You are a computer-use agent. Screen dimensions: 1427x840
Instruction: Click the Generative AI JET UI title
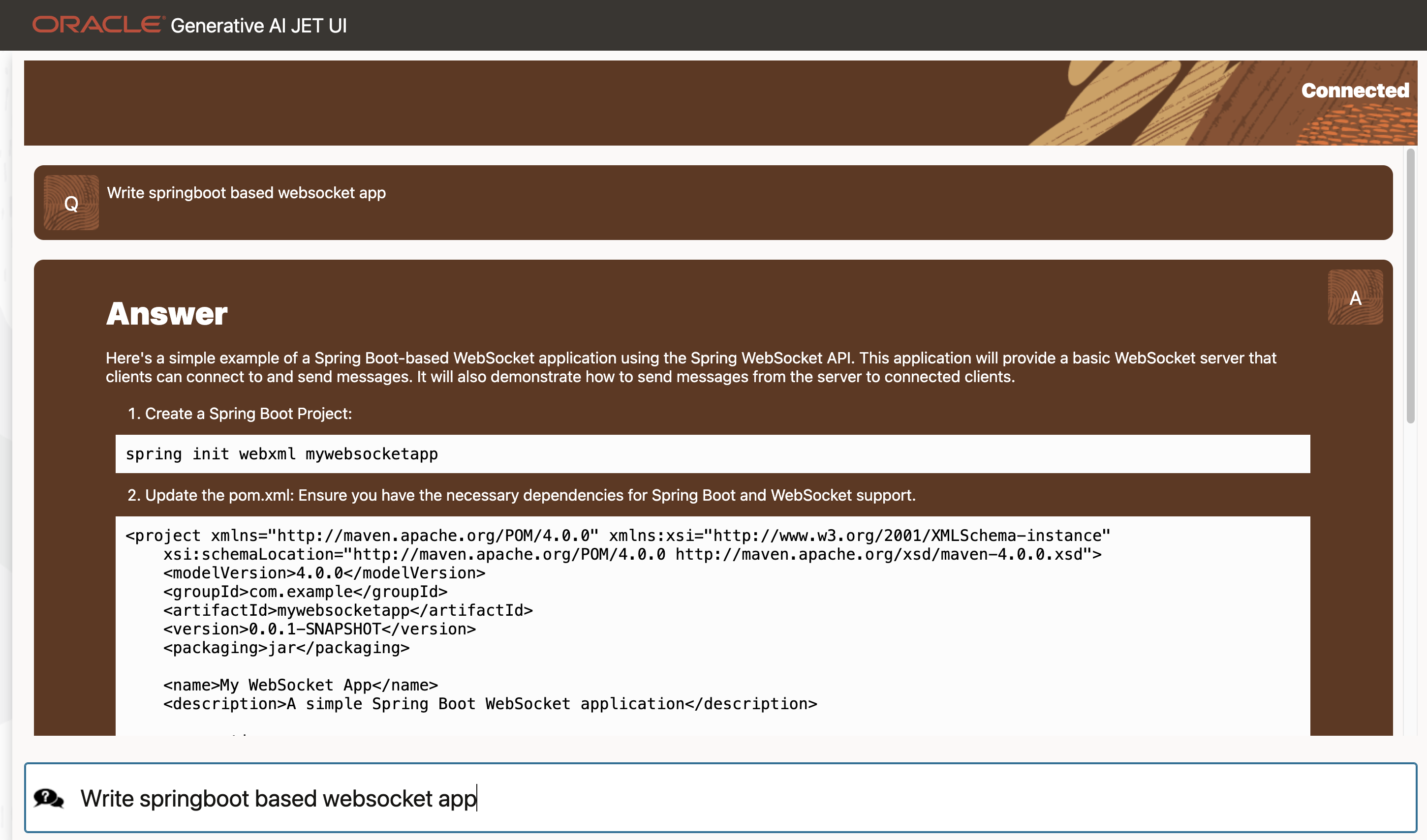[259, 26]
